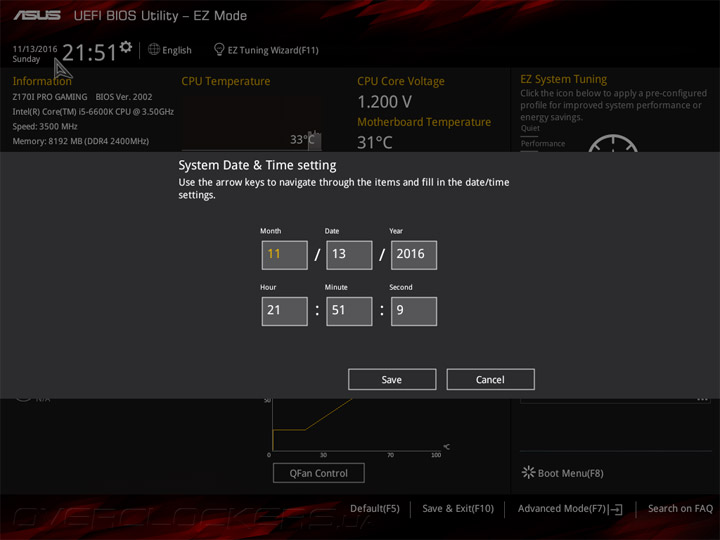Click the Z170I PRO GAMING model text
This screenshot has width=720, height=540.
pos(50,97)
